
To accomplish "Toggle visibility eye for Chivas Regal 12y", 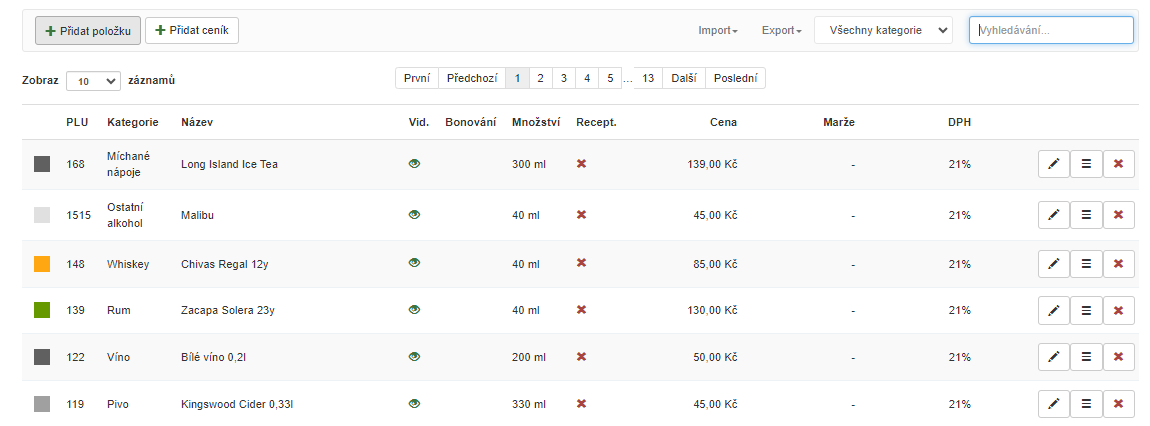I will coord(414,262).
